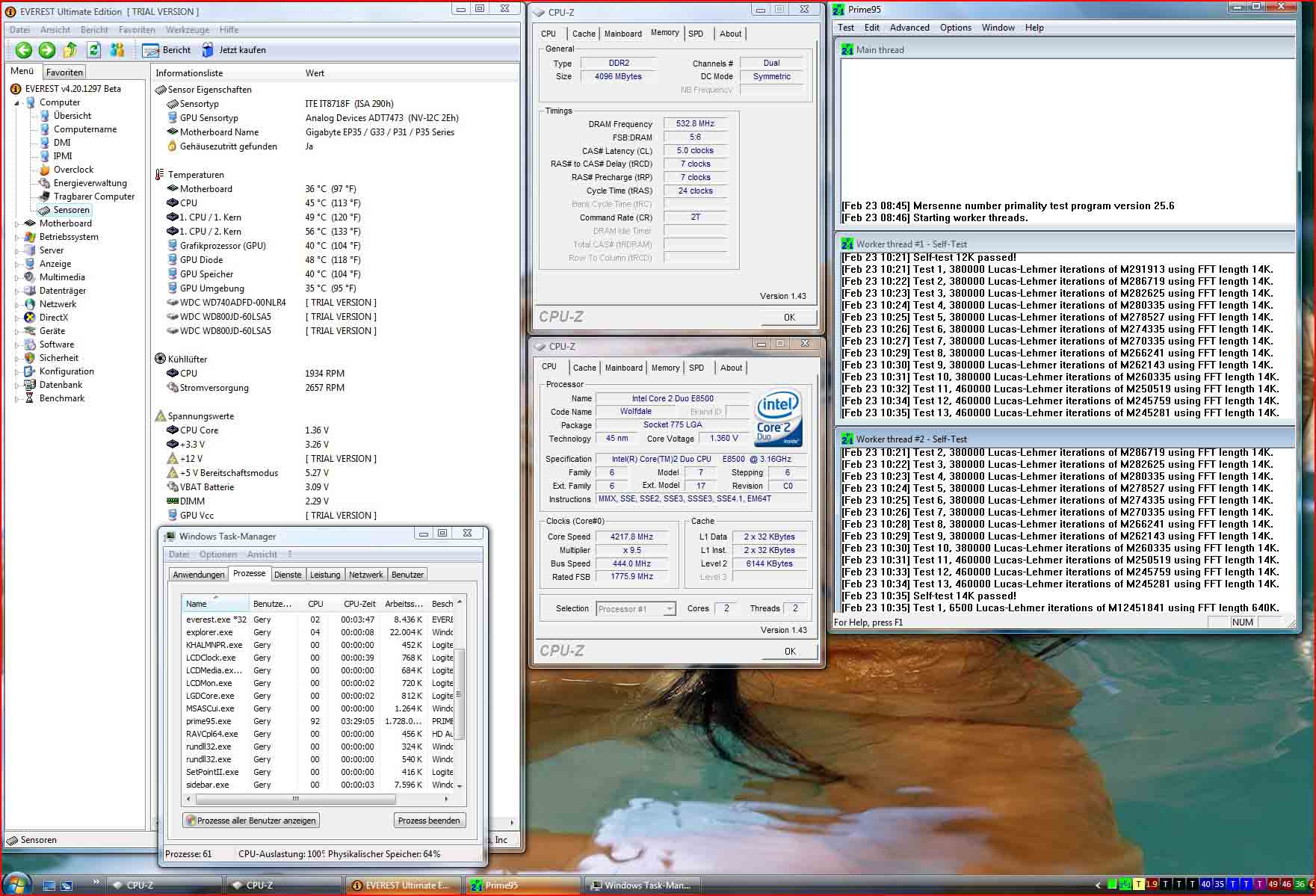Open the Werkzeuge menu in EVEREST
The image size is (1316, 896).
click(x=188, y=30)
